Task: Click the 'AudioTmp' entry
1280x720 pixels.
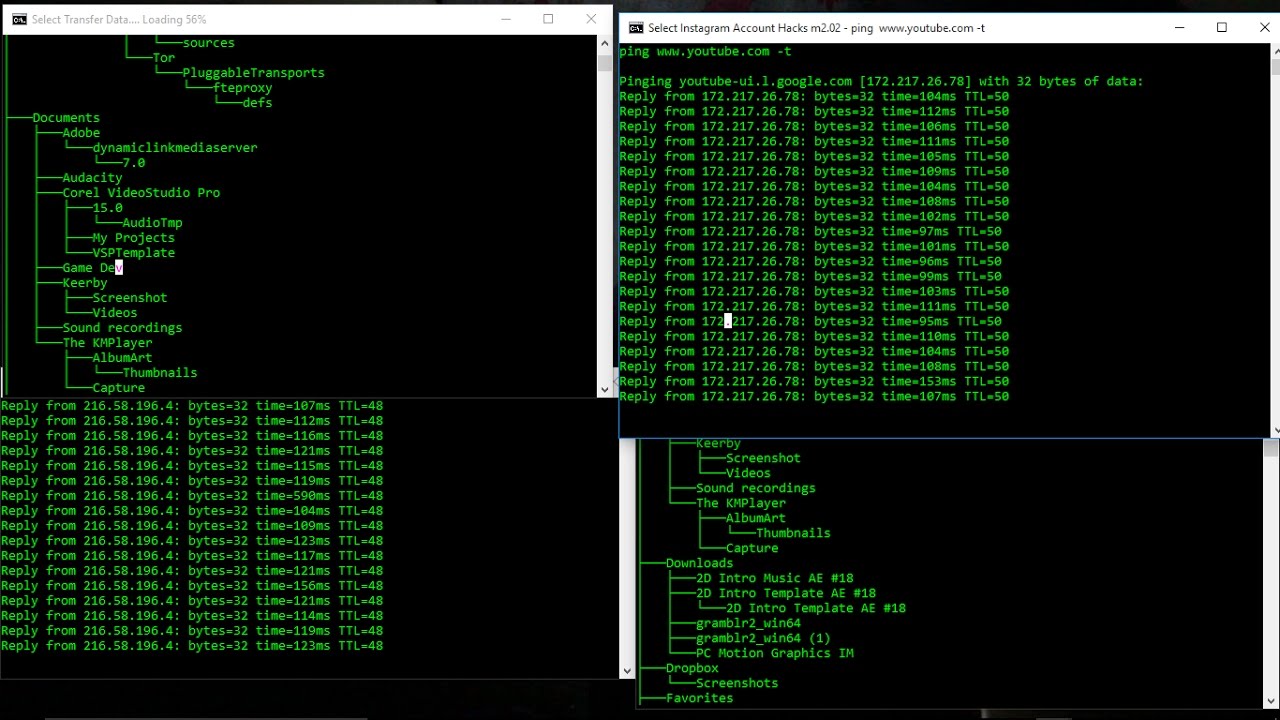Action: 152,223
